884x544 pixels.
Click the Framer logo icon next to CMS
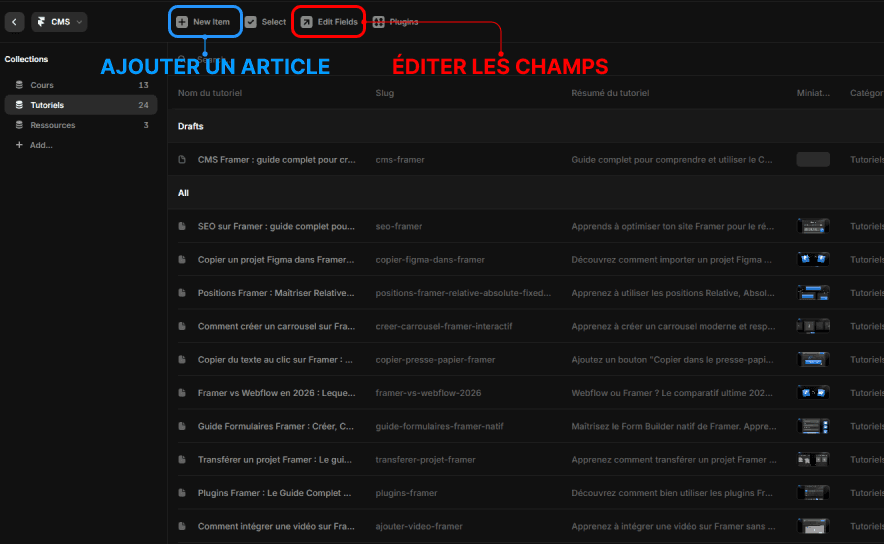pos(41,22)
